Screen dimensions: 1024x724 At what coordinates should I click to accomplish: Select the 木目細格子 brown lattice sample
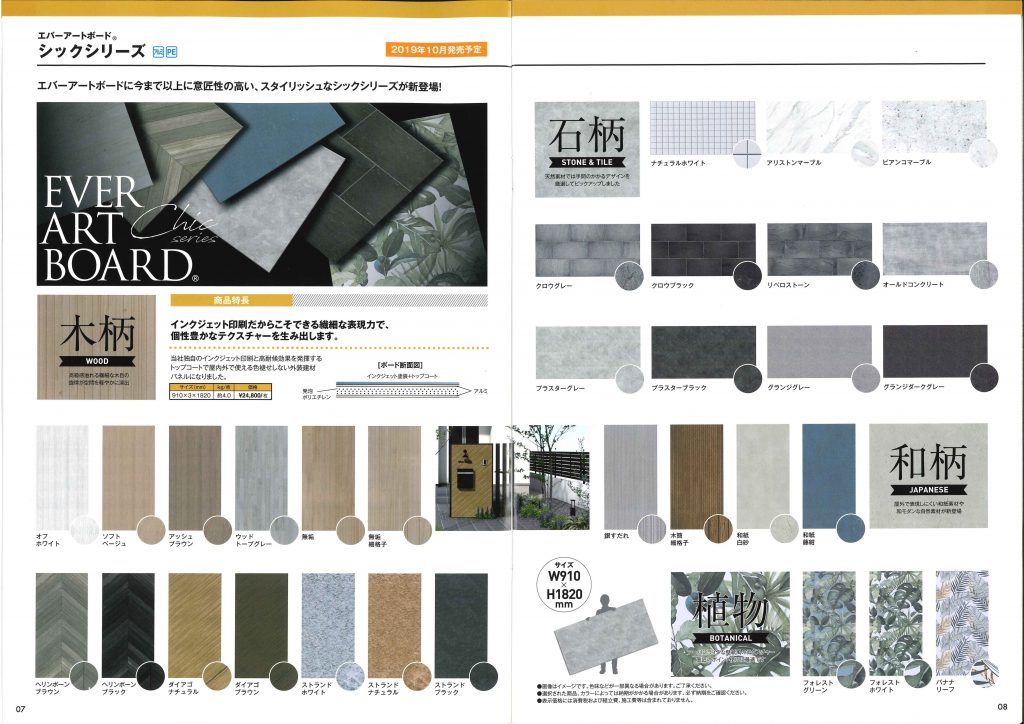pyautogui.click(x=697, y=477)
